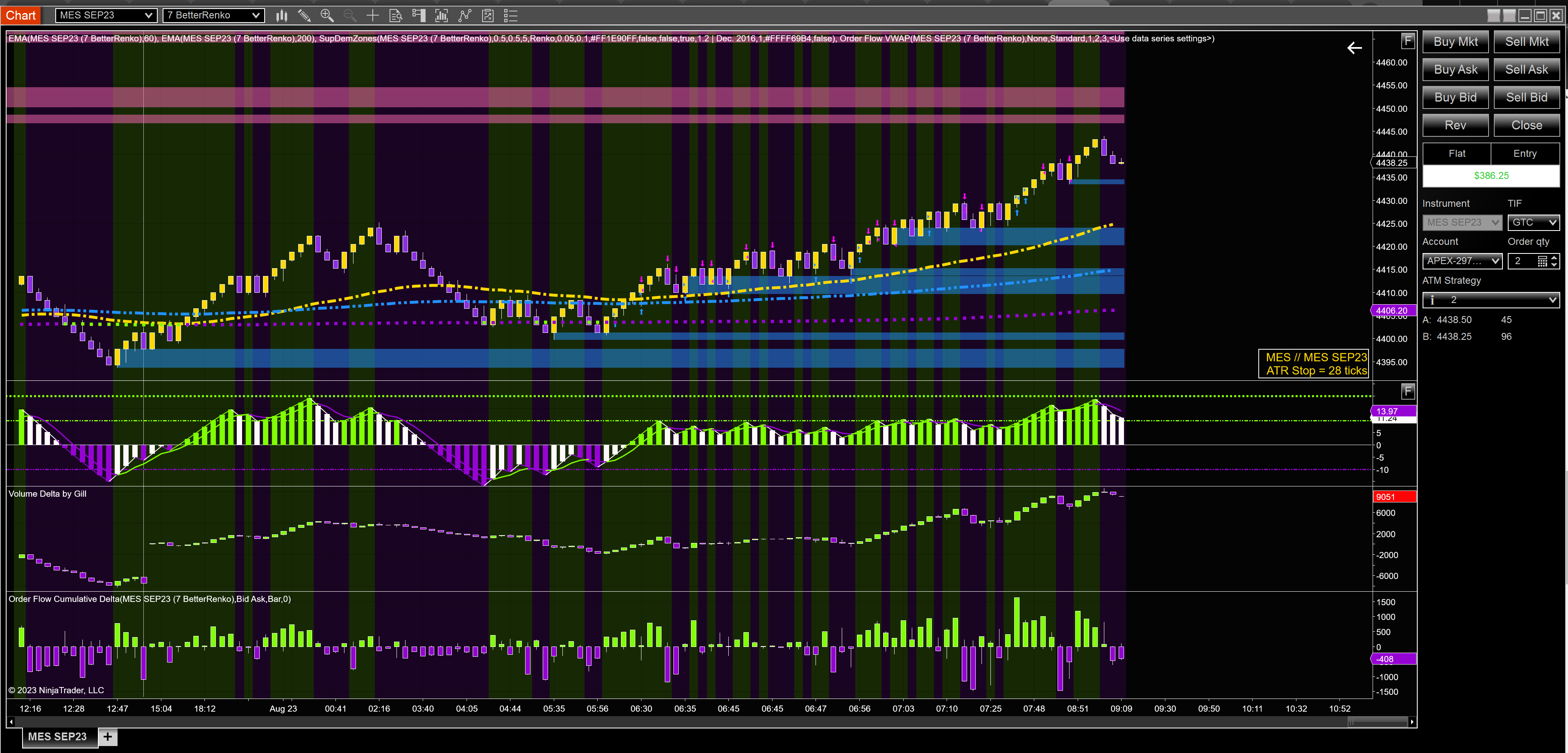Viewport: 1568px width, 753px height.
Task: Select the drawing tools pencil icon
Action: [304, 16]
